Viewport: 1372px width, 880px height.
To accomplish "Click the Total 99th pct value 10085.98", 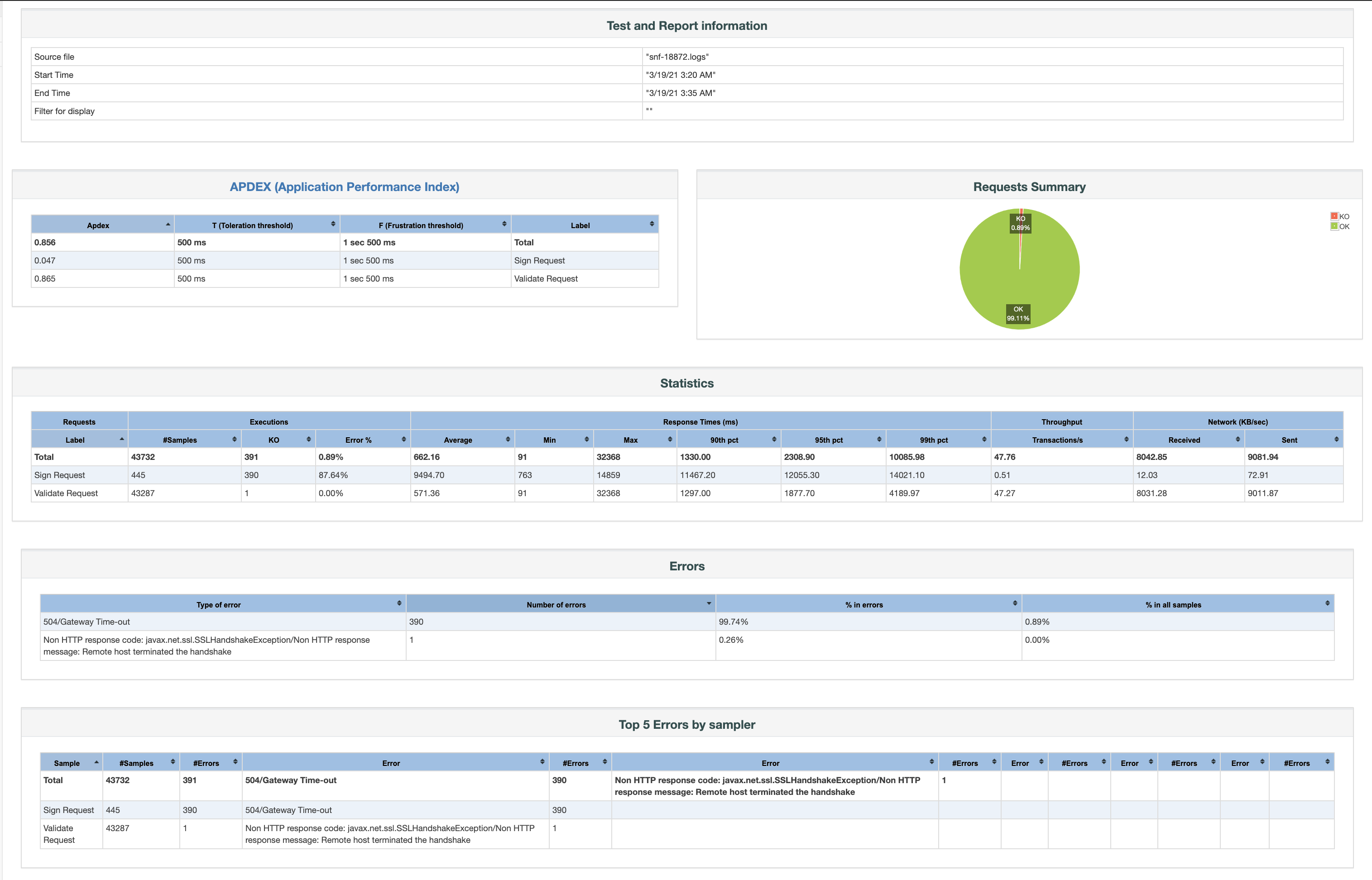I will [x=907, y=457].
